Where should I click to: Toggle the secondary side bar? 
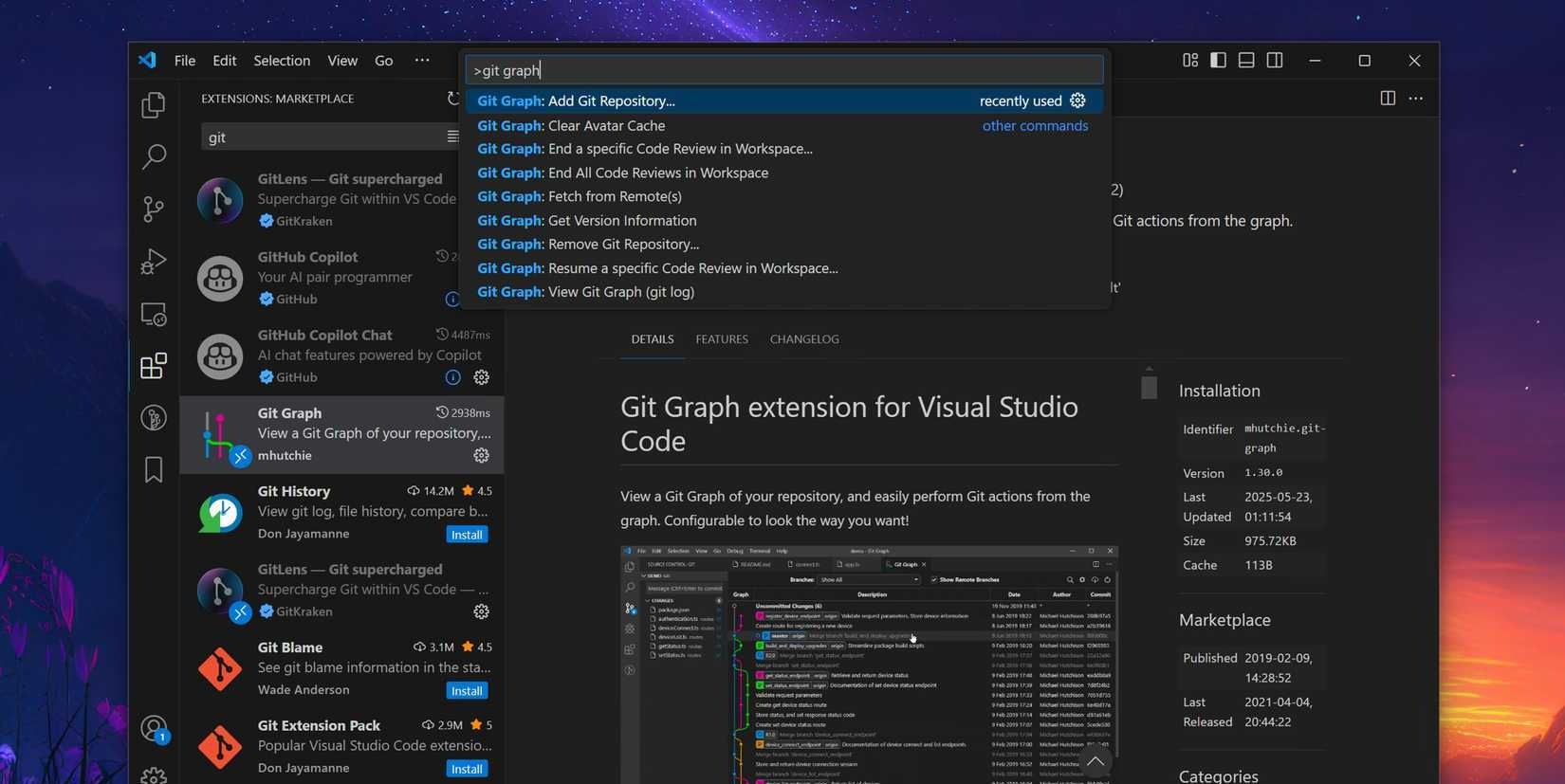tap(1275, 60)
